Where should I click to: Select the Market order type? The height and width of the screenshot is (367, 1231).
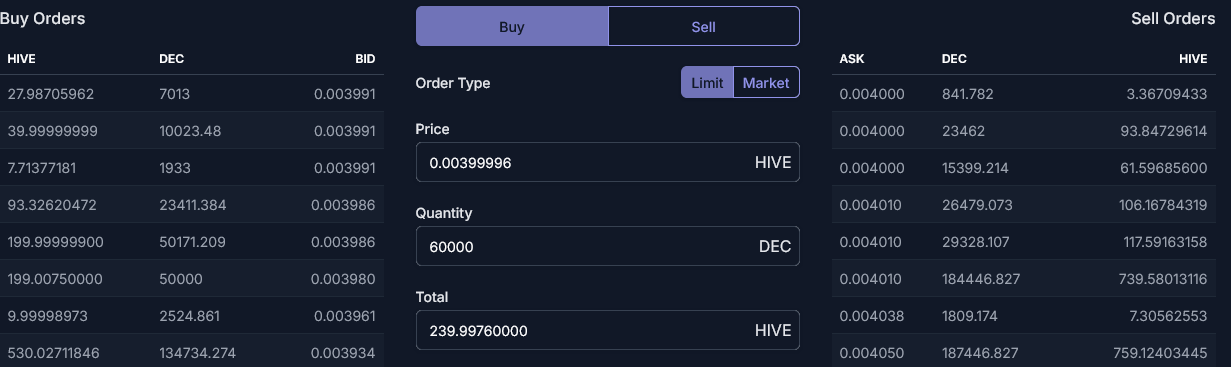tap(766, 83)
